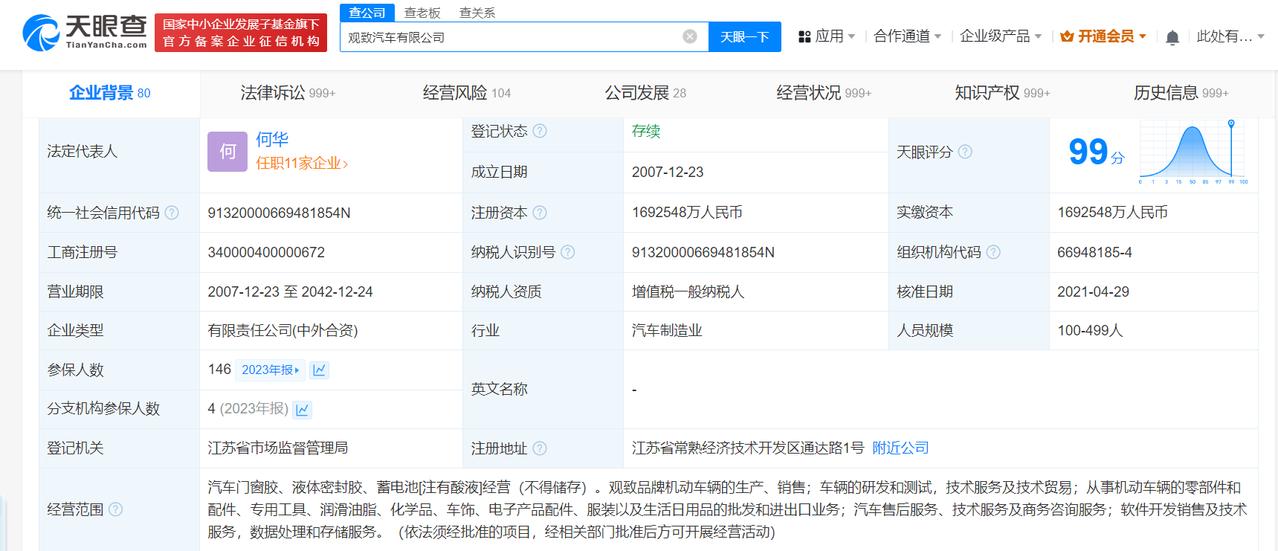Open legal representative 何华 link
1278x551 pixels.
coord(272,140)
